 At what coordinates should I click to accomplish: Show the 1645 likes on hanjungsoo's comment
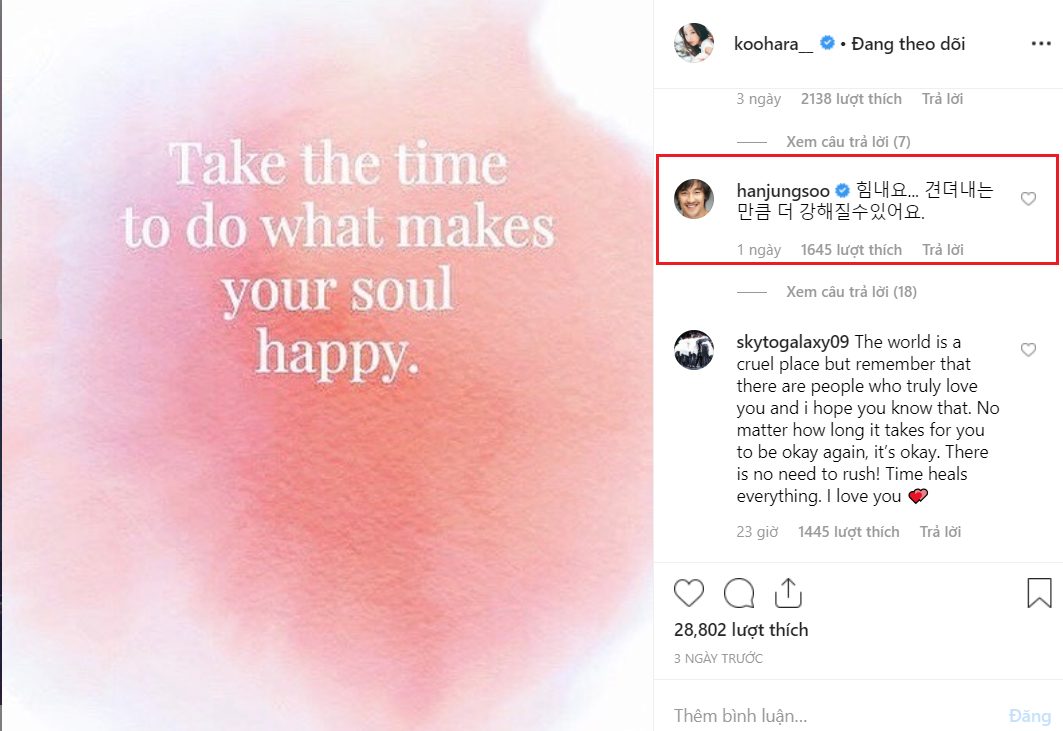[851, 250]
